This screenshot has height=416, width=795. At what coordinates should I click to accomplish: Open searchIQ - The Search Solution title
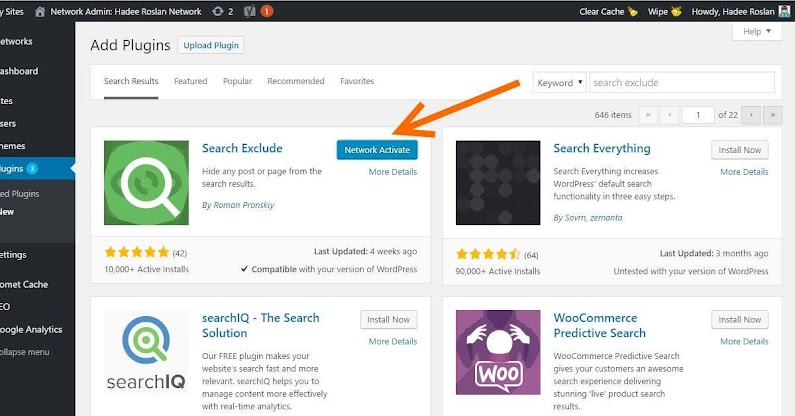(261, 325)
